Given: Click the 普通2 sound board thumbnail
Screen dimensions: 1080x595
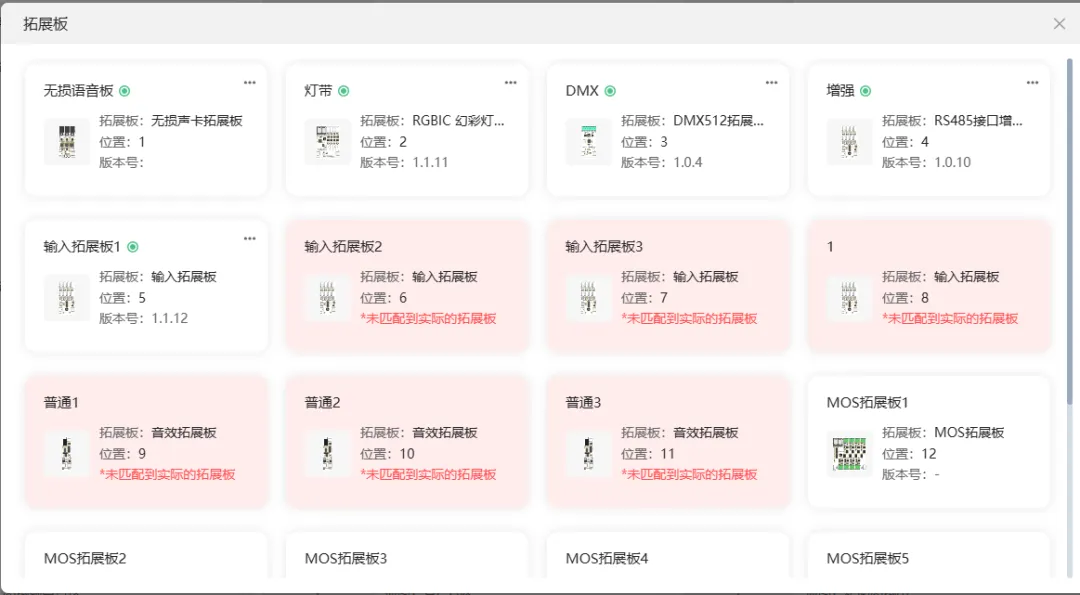Looking at the screenshot, I should 328,454.
